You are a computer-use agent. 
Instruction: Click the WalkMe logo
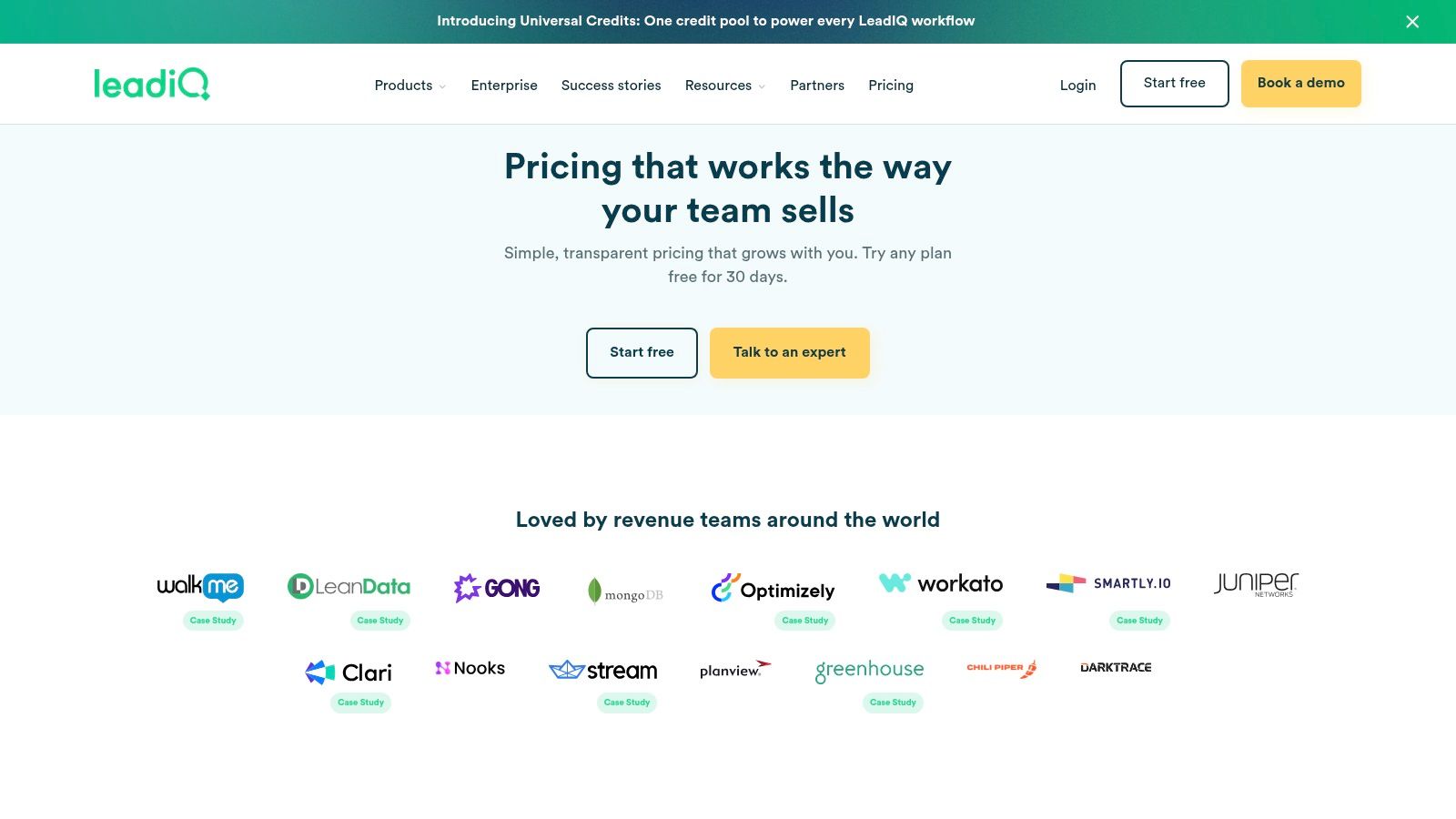point(200,587)
